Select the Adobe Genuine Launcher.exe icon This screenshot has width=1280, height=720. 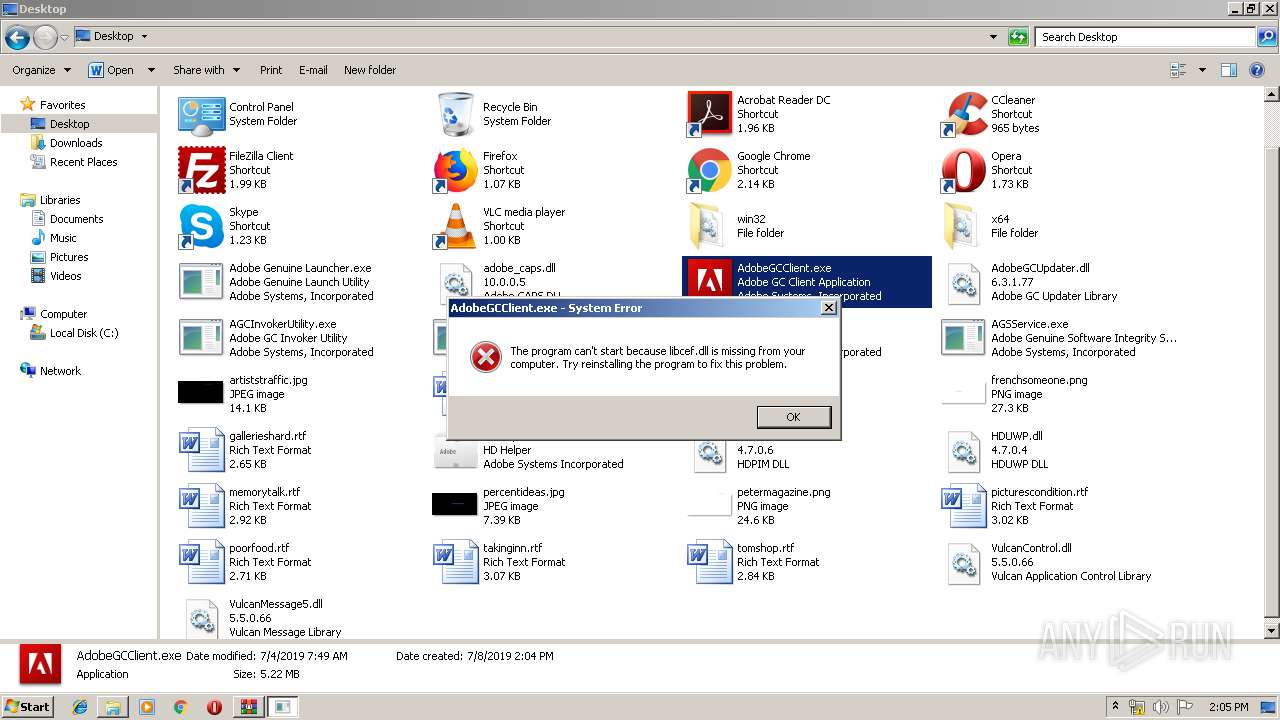tap(201, 282)
